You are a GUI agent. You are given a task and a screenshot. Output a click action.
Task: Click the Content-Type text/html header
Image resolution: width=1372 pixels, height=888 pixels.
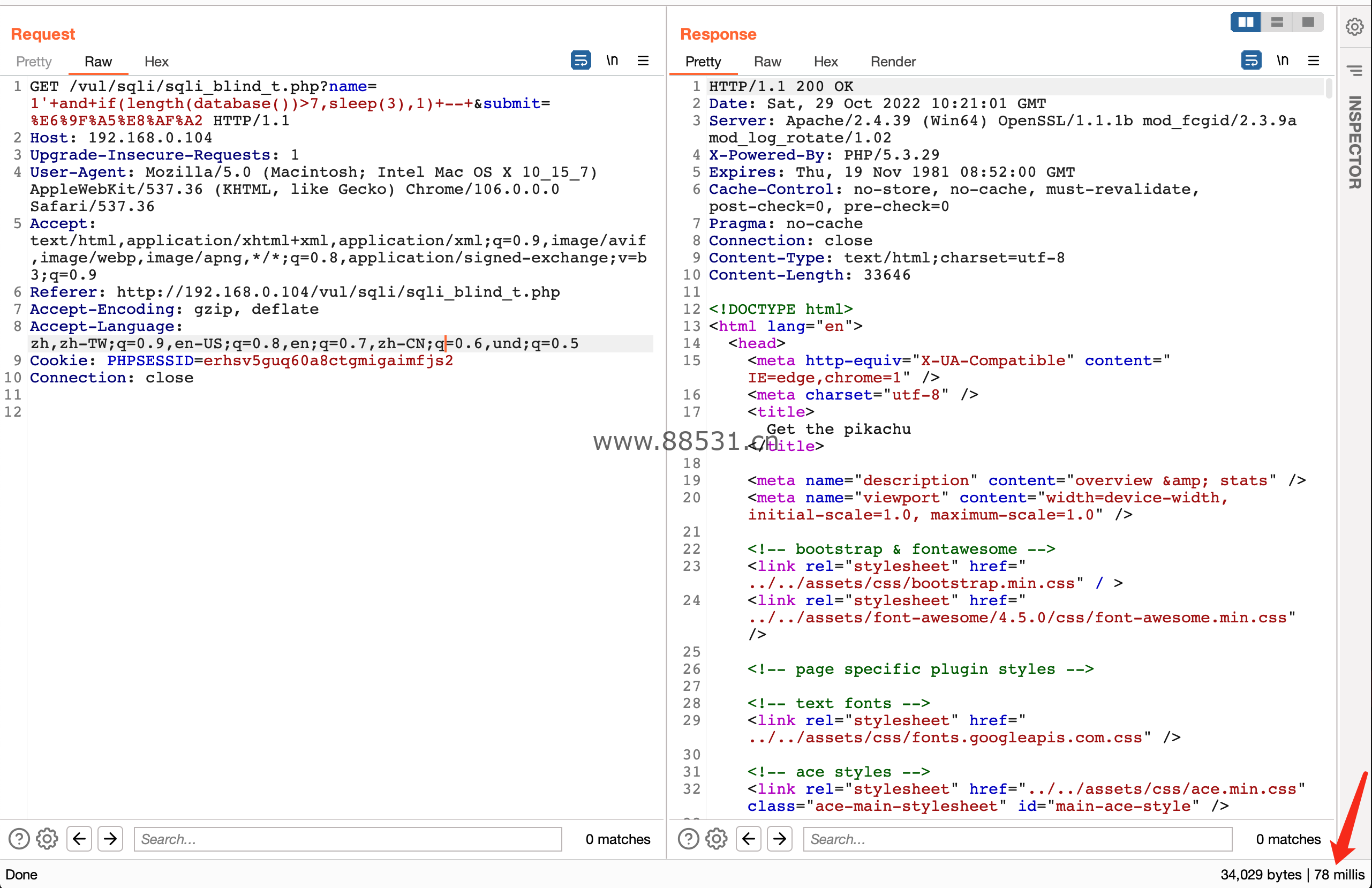tap(887, 258)
